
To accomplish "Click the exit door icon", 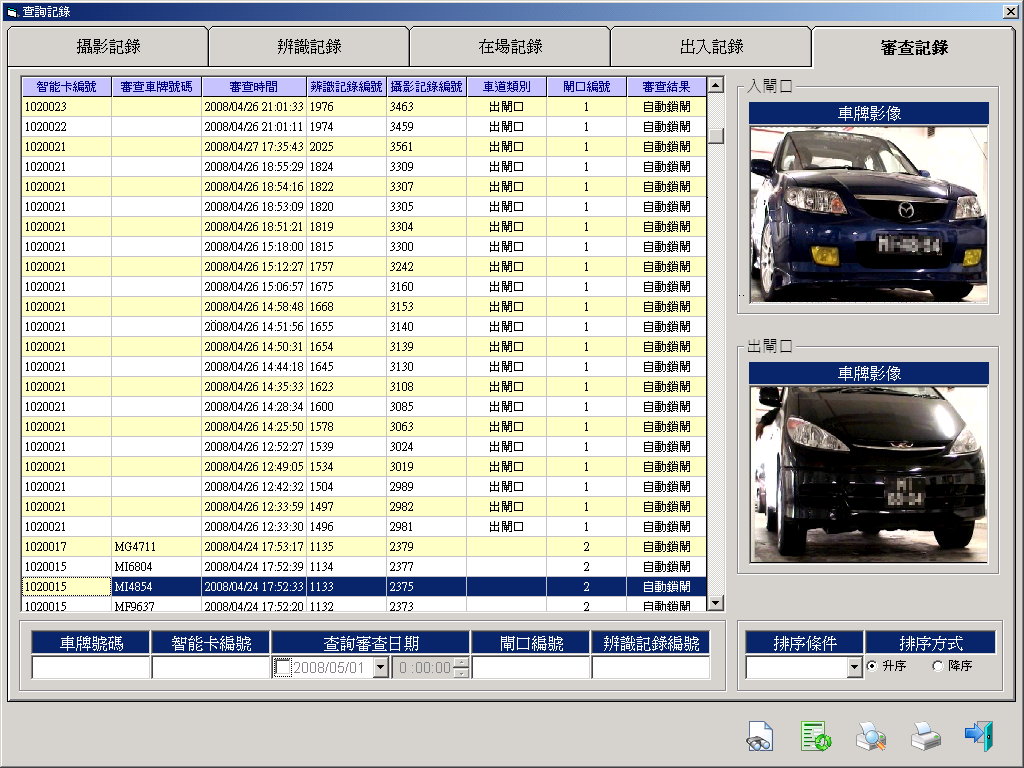I will (979, 736).
